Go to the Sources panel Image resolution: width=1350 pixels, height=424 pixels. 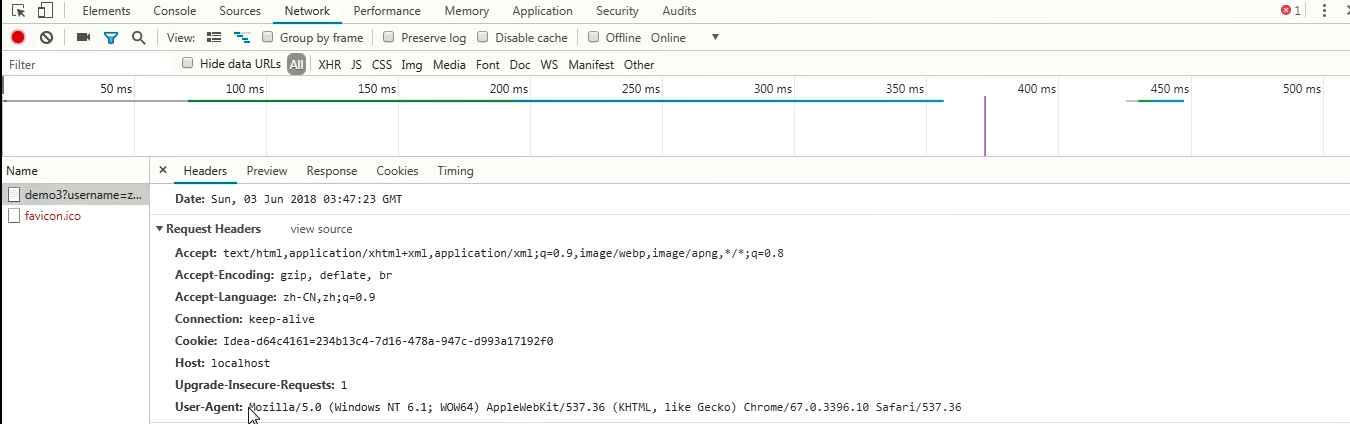(240, 11)
